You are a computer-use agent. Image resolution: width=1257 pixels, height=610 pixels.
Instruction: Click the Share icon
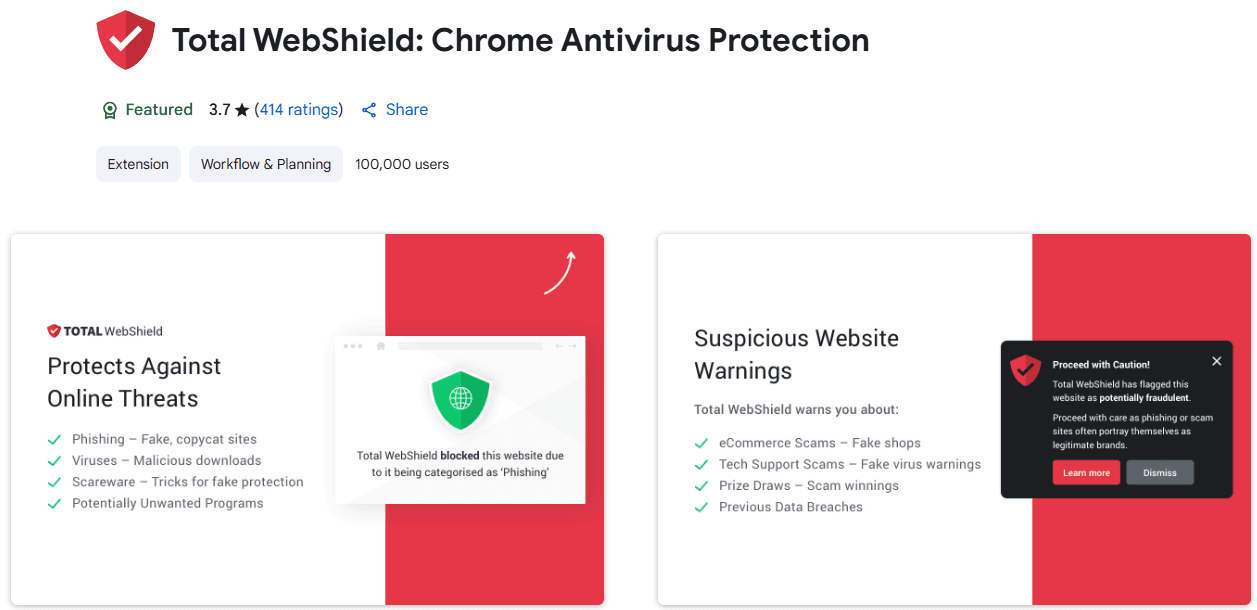tap(368, 109)
